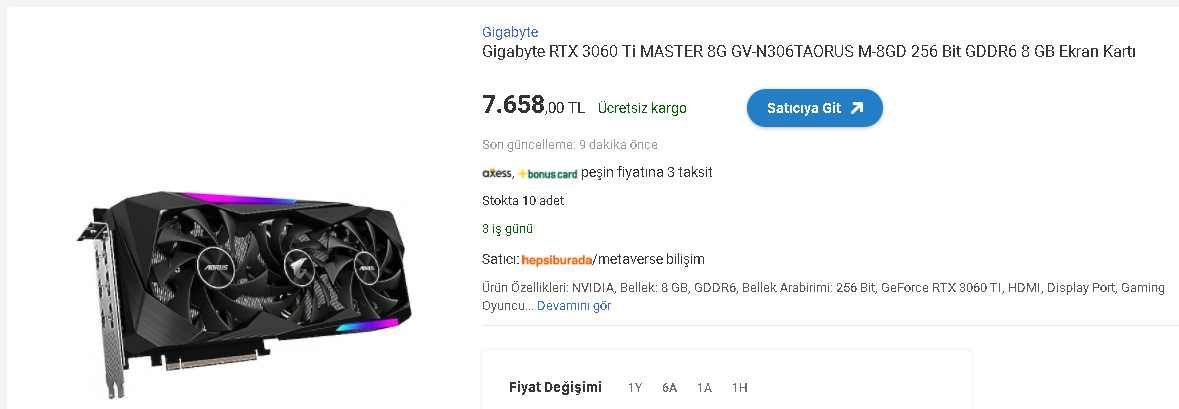Click the Ücretsiz kargo label
The image size is (1179, 409).
[x=642, y=108]
